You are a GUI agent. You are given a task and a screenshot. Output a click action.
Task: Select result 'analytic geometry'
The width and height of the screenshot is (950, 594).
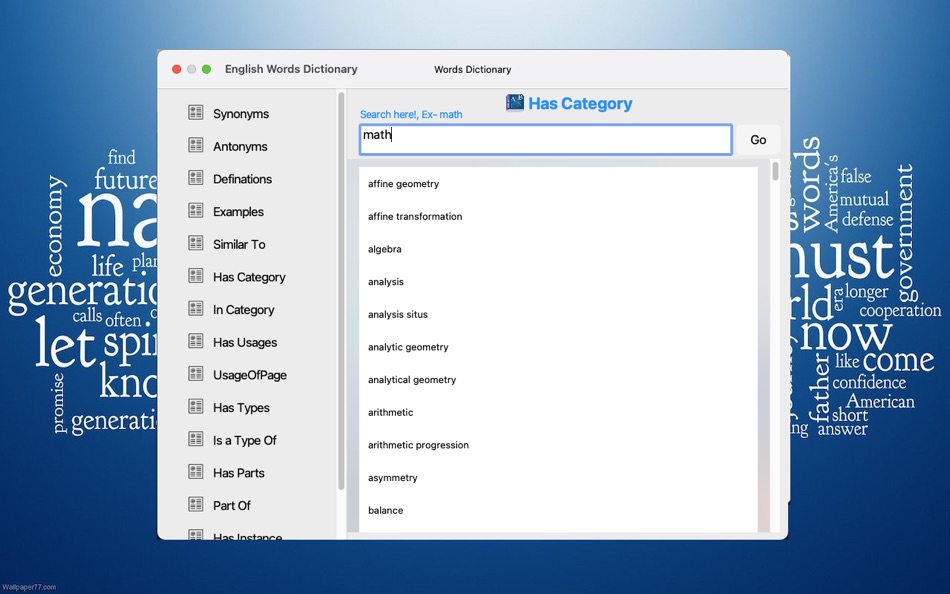[408, 347]
